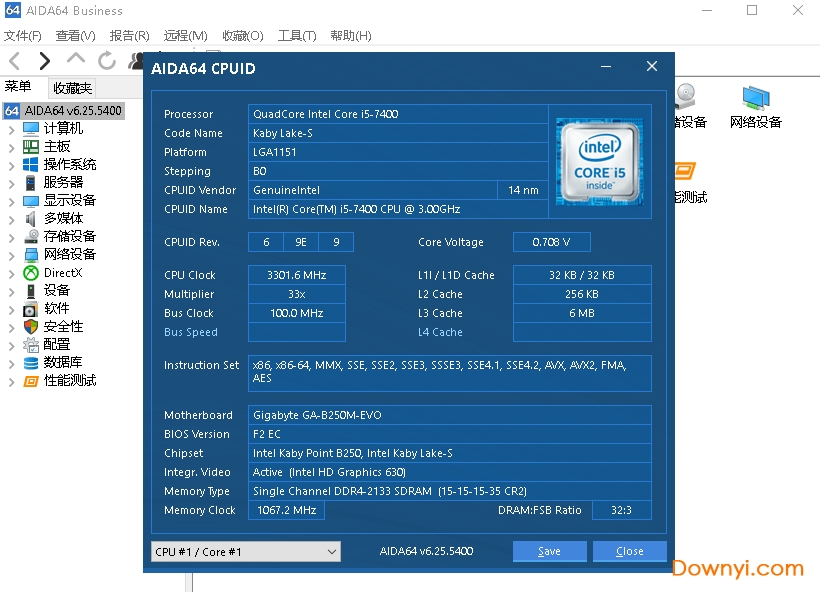Click the refresh icon in toolbar
Image resolution: width=820 pixels, height=592 pixels.
pos(107,61)
